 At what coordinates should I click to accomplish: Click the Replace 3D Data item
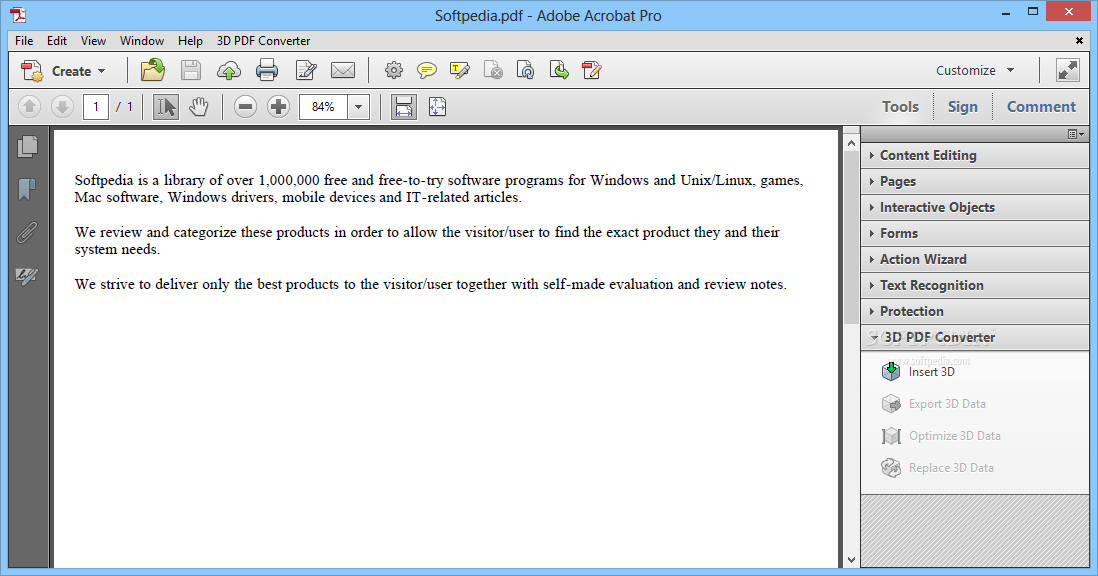pyautogui.click(x=938, y=468)
